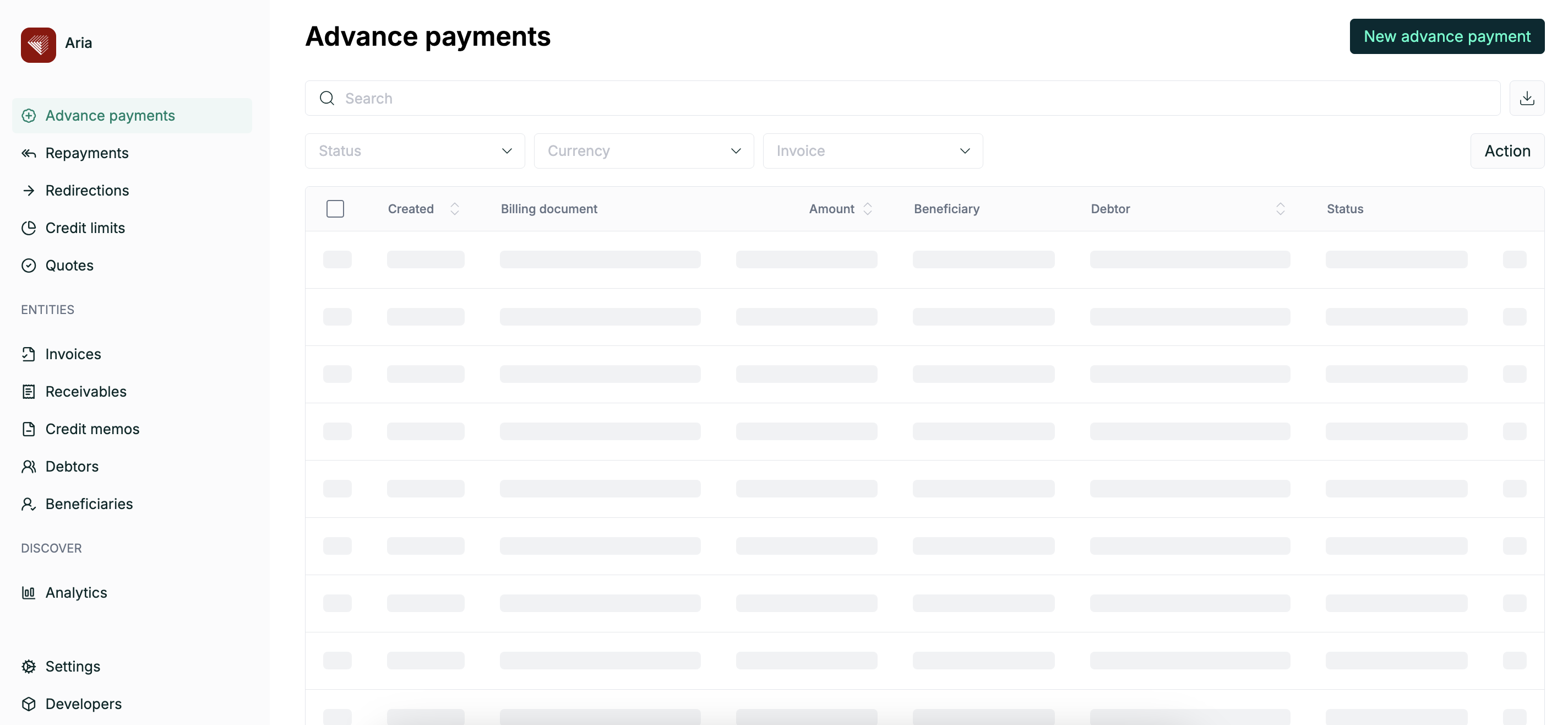The image size is (1568, 725).
Task: Click the Beneficiary column header
Action: coord(946,209)
